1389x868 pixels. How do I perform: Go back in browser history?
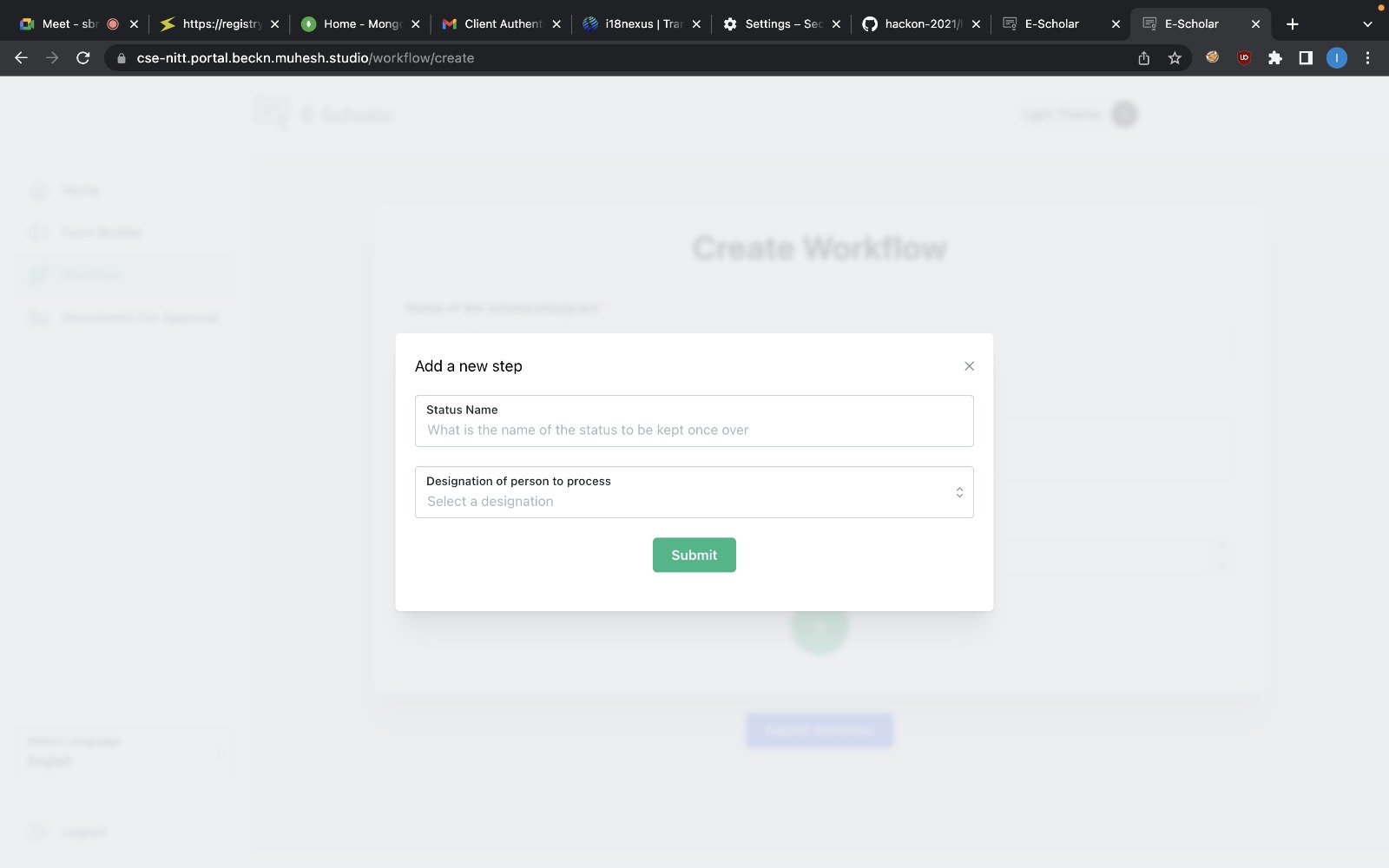[x=22, y=58]
